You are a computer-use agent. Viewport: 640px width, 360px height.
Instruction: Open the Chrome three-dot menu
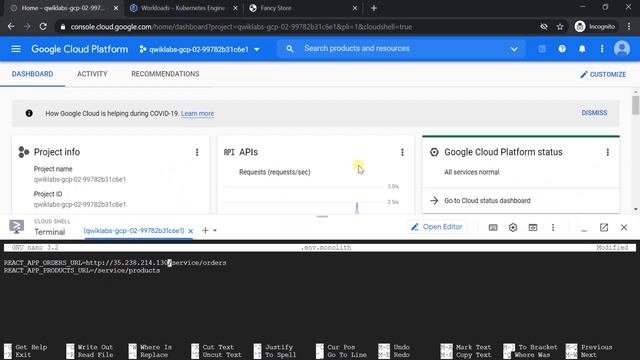[629, 27]
